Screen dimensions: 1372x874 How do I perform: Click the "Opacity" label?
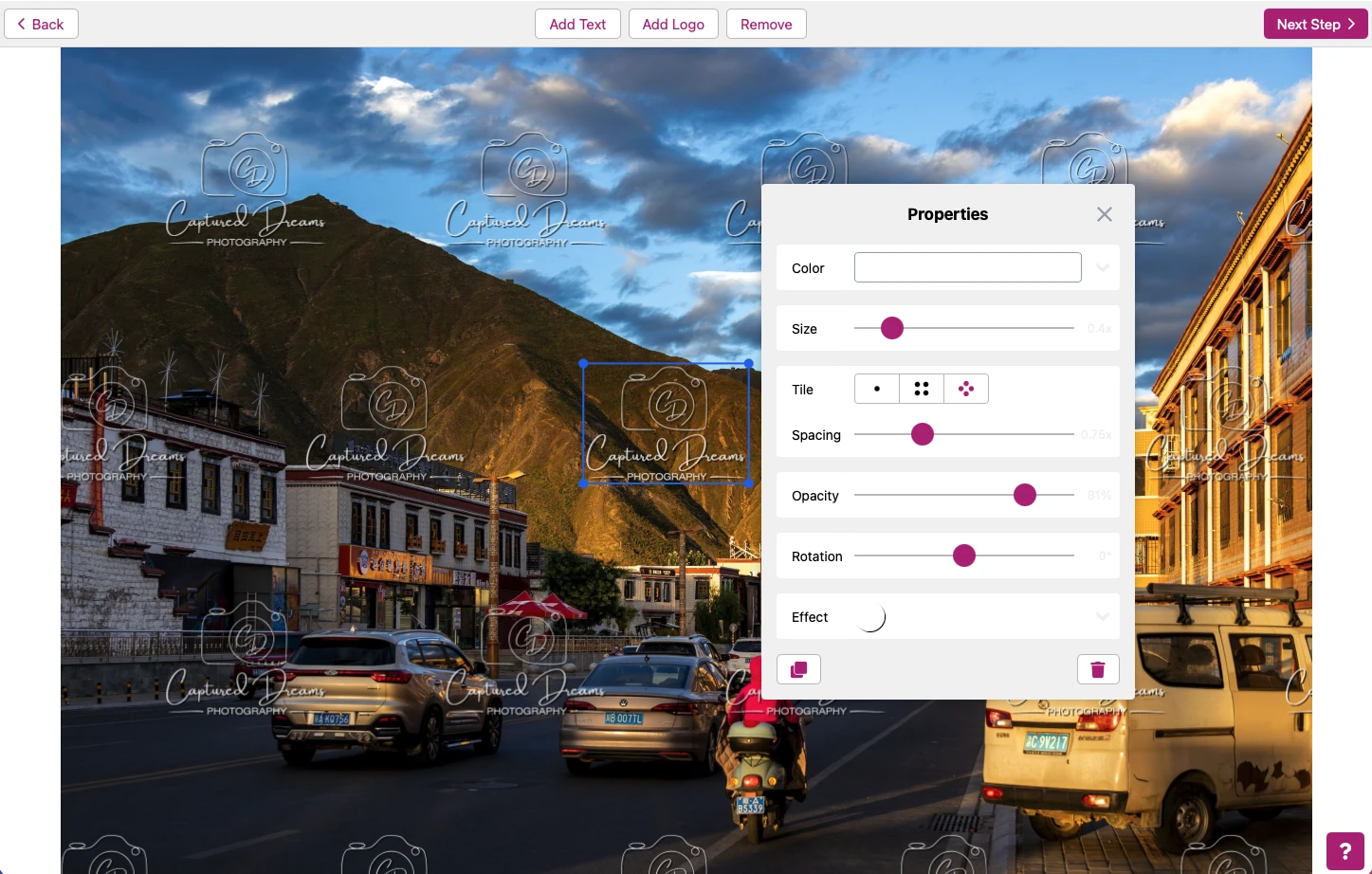(815, 496)
